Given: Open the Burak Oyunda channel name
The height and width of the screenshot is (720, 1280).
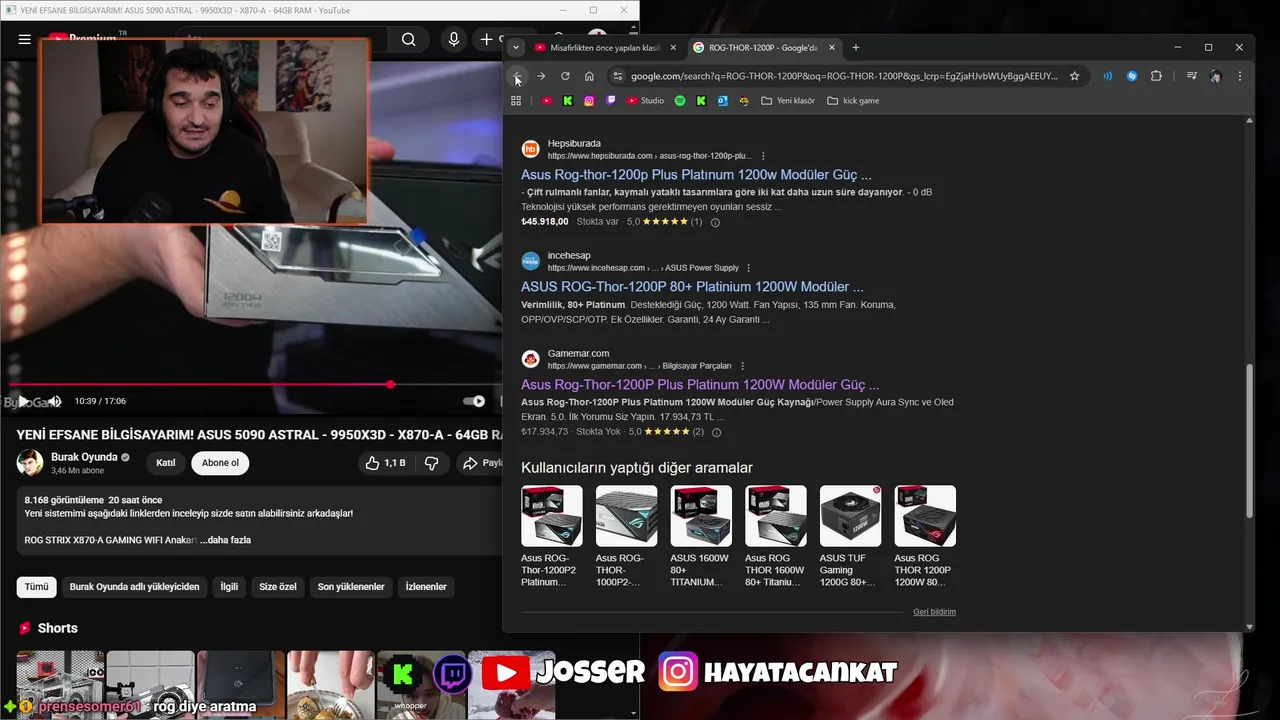Looking at the screenshot, I should 84,457.
